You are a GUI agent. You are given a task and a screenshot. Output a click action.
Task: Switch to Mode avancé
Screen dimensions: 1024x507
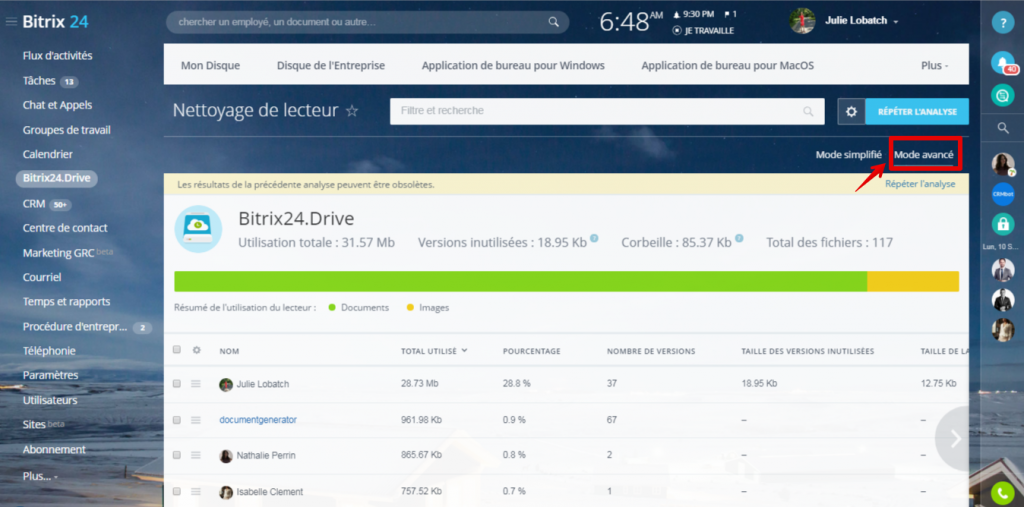click(923, 155)
